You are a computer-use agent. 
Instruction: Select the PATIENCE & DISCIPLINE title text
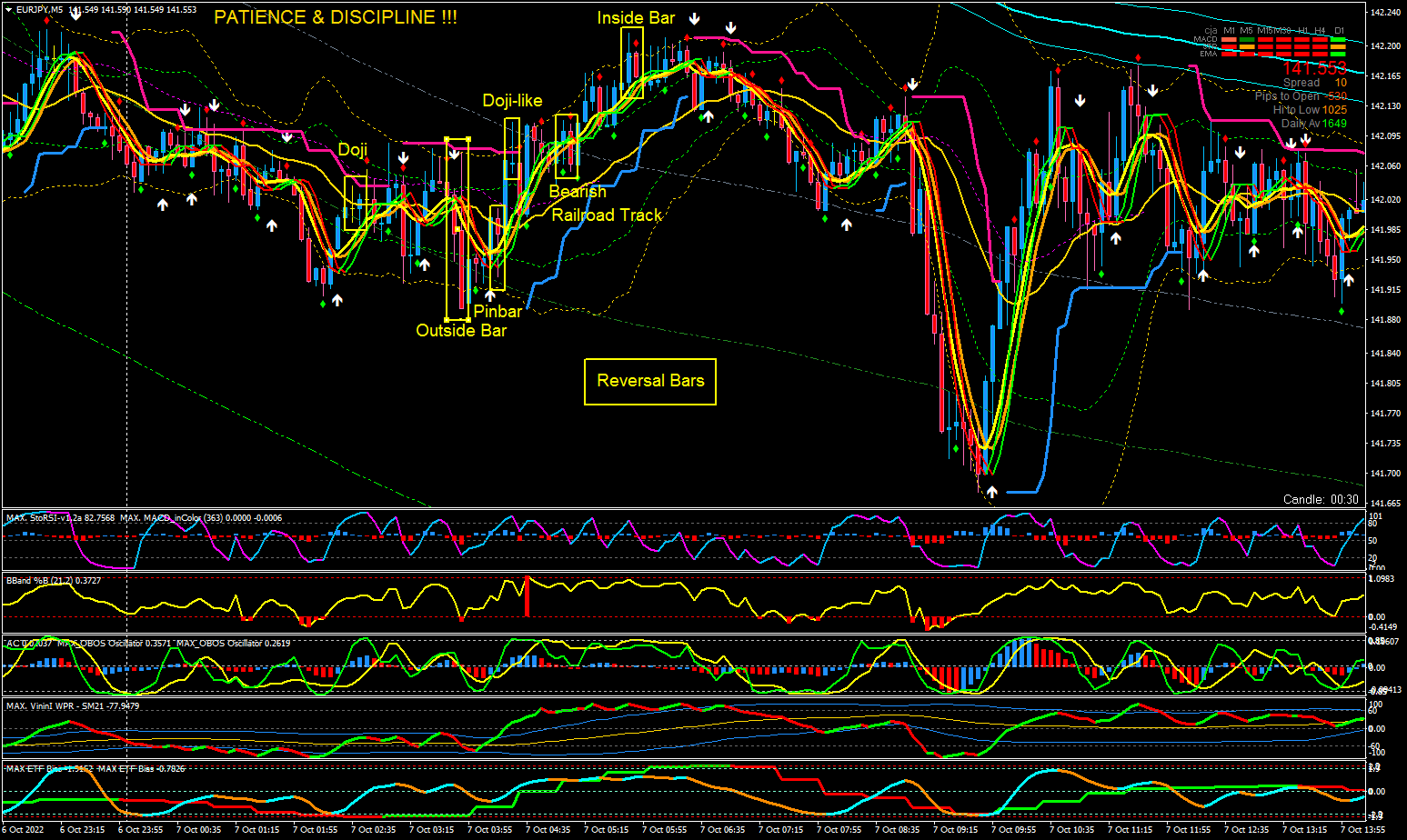(336, 17)
